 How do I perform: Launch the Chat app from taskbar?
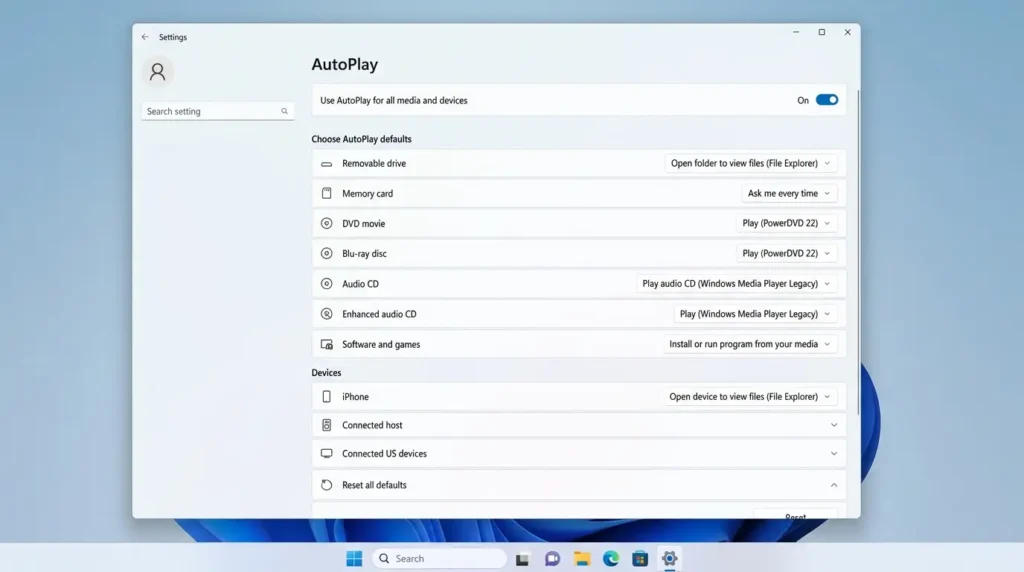pos(552,558)
